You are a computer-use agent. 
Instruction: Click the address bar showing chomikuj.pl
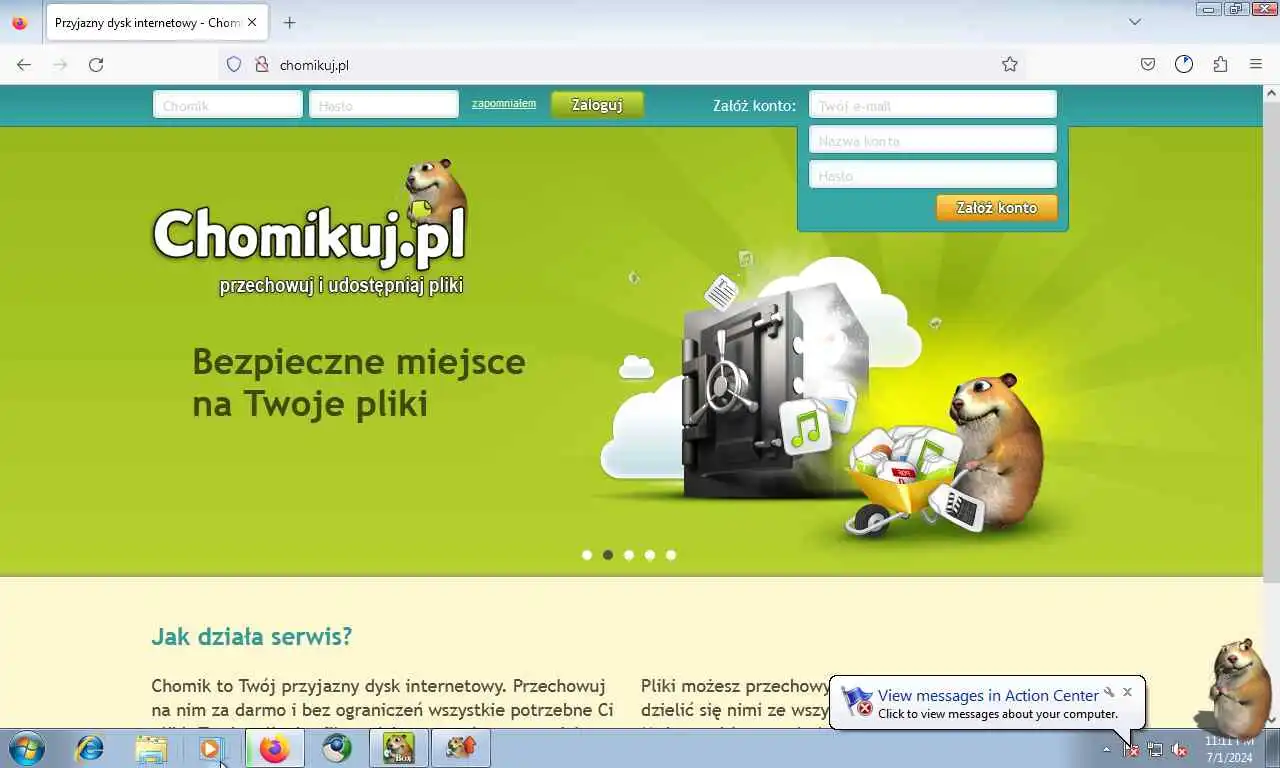(x=620, y=65)
